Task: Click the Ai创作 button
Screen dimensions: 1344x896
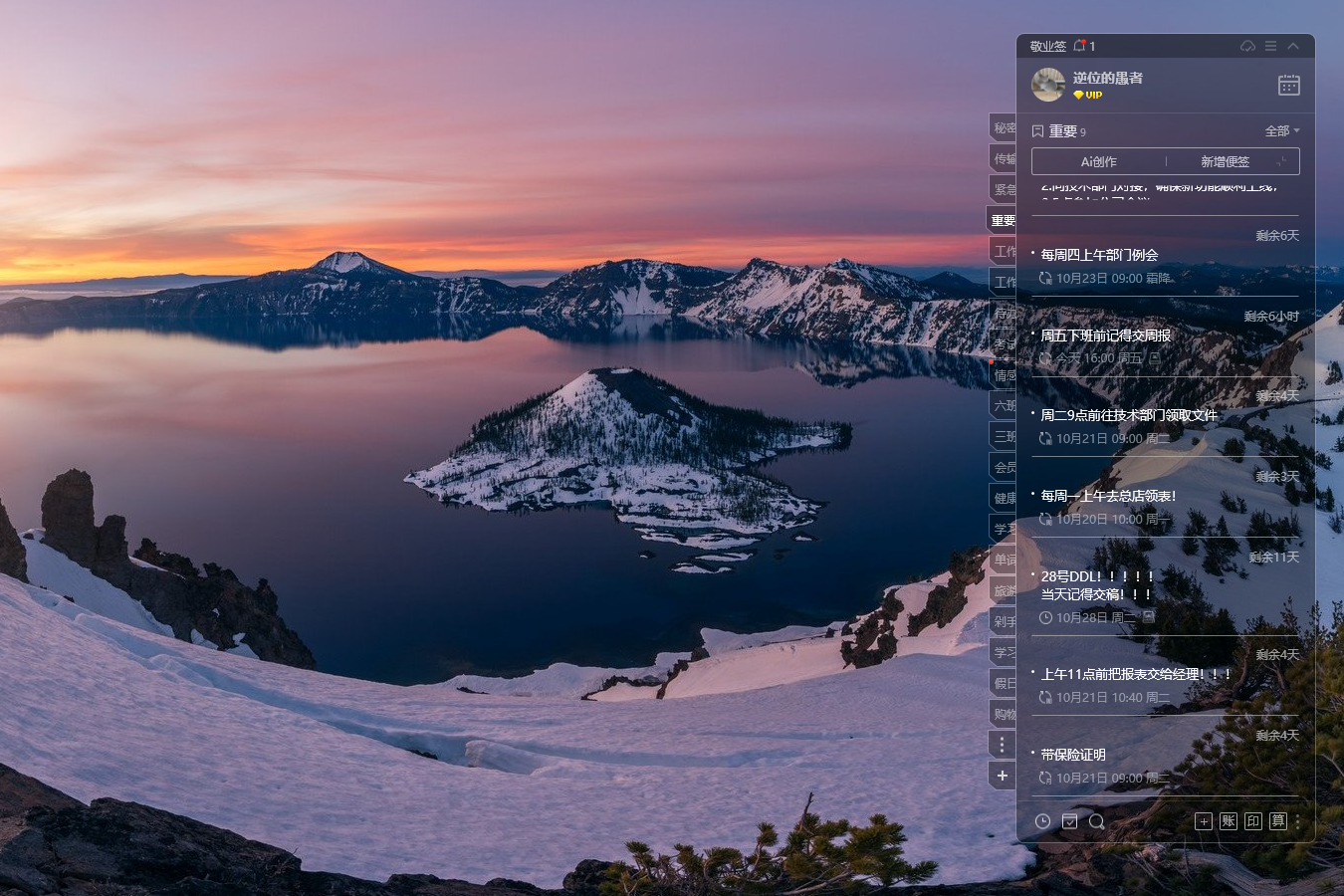Action: (1098, 161)
